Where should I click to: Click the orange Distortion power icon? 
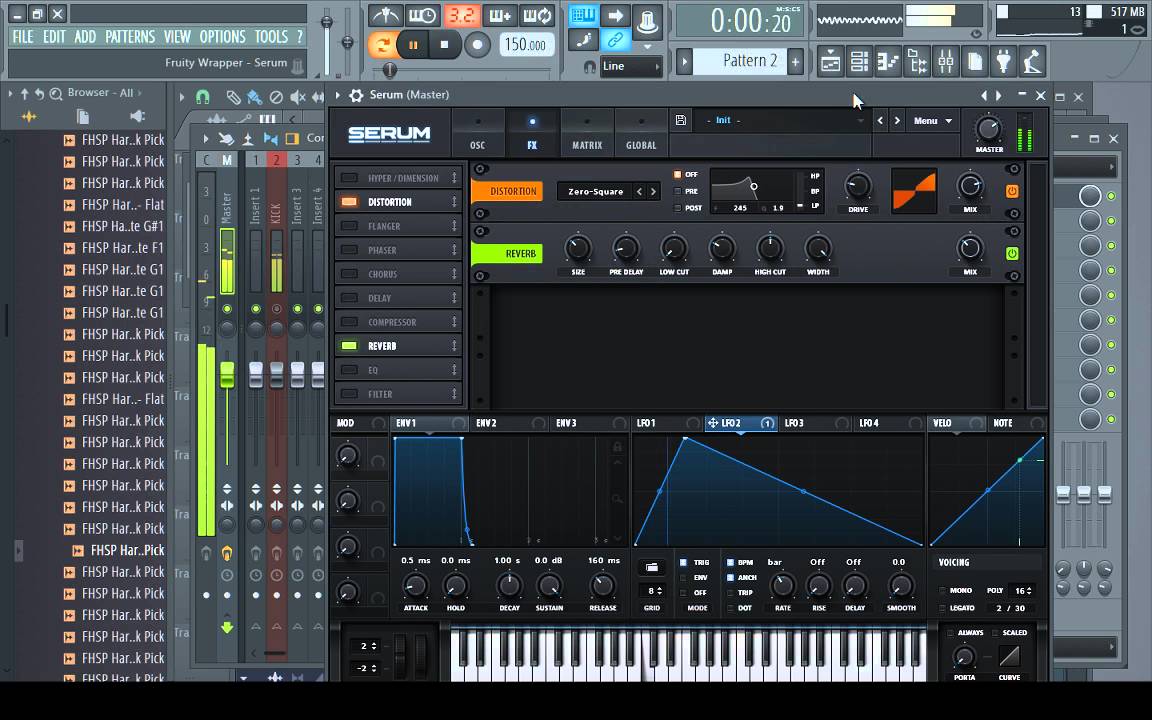1012,191
